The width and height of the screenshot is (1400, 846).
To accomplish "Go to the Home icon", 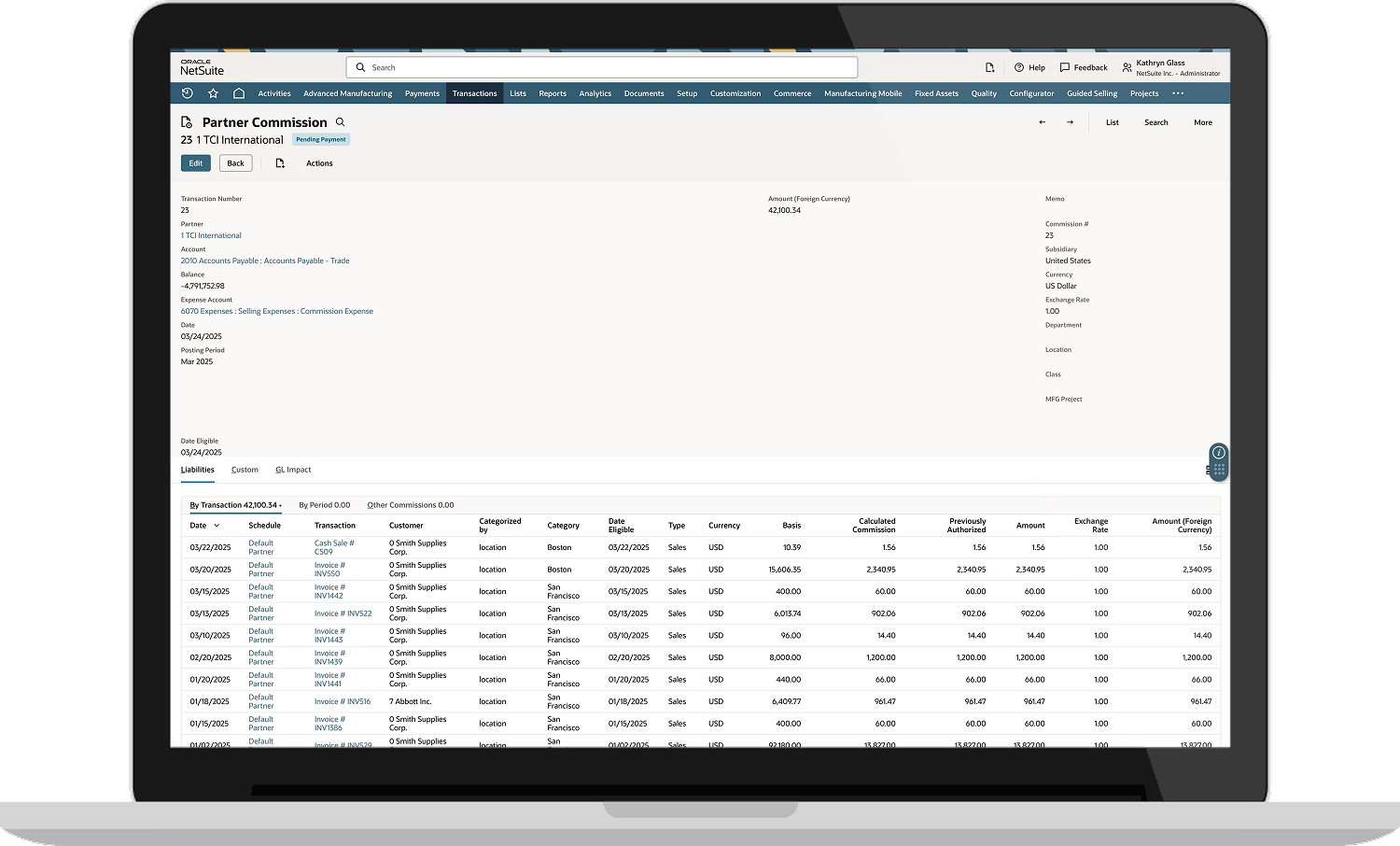I will pyautogui.click(x=239, y=93).
